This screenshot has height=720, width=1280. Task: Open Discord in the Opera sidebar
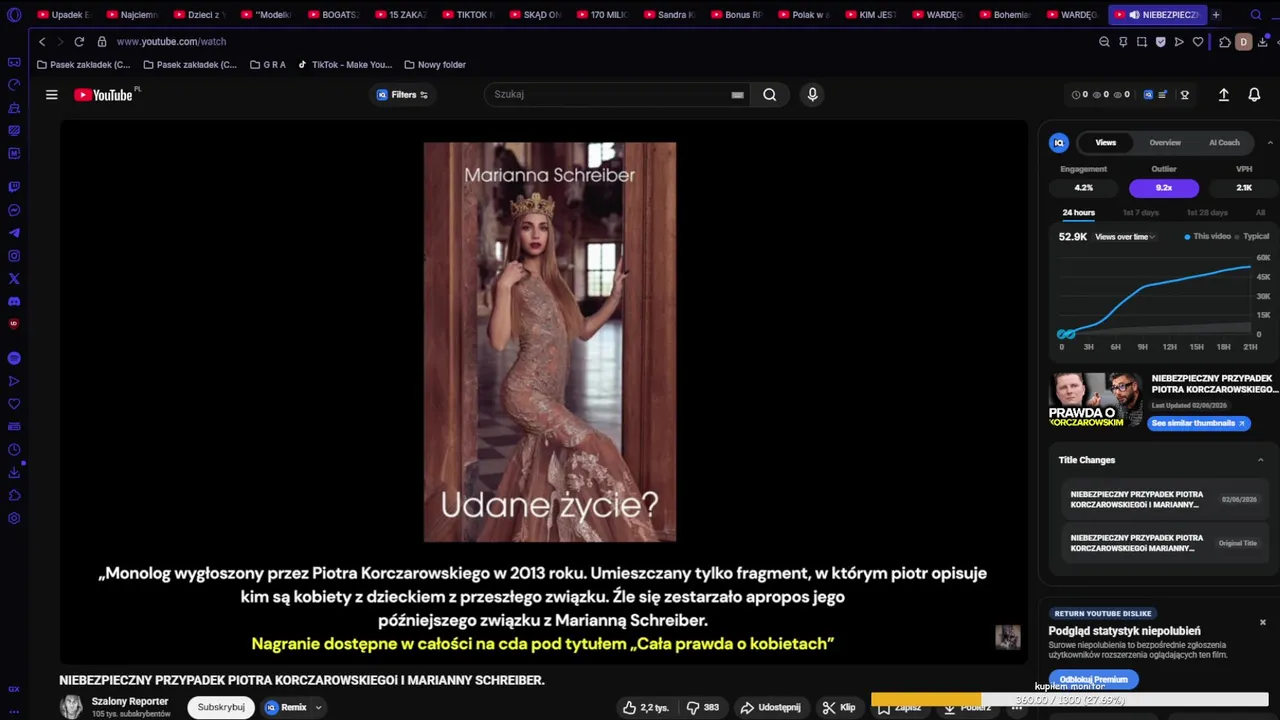click(14, 302)
